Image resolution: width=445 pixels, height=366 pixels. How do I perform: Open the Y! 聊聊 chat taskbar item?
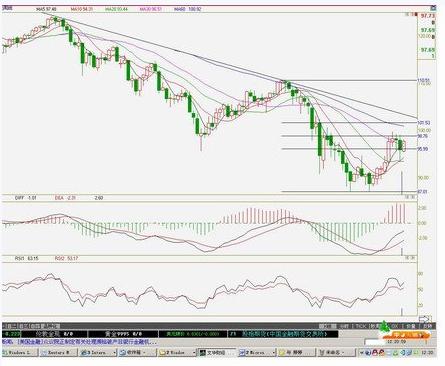tap(296, 352)
